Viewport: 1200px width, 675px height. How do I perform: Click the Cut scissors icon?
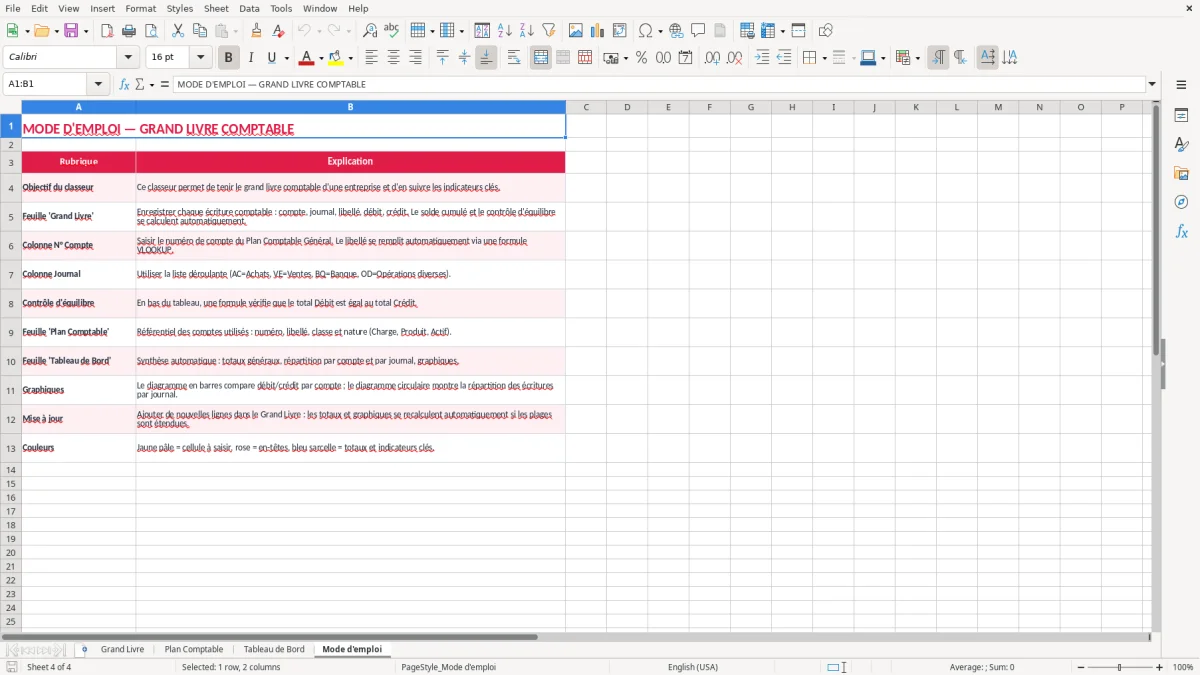coord(177,31)
